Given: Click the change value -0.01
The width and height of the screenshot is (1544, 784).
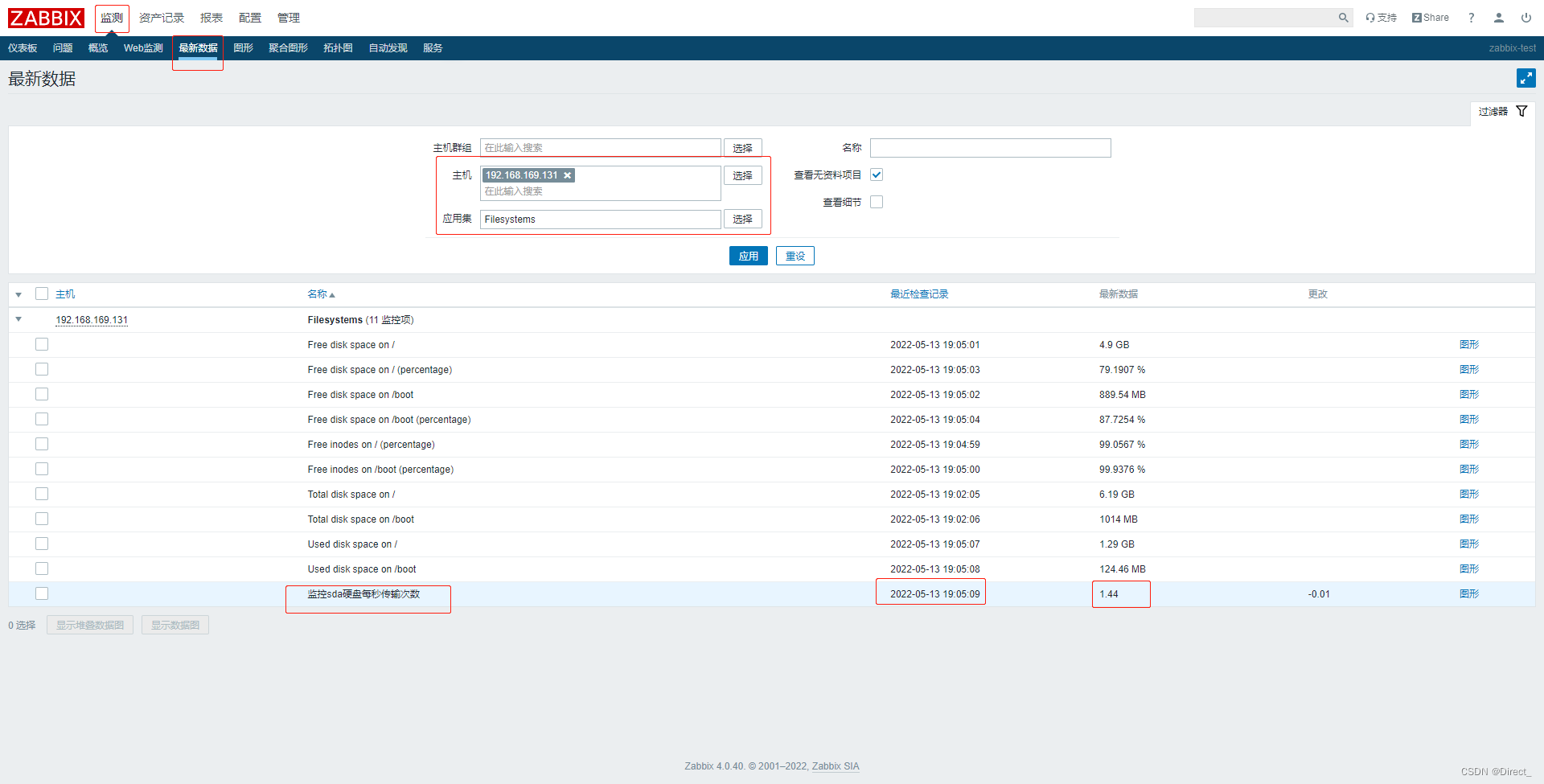Looking at the screenshot, I should pos(1319,594).
